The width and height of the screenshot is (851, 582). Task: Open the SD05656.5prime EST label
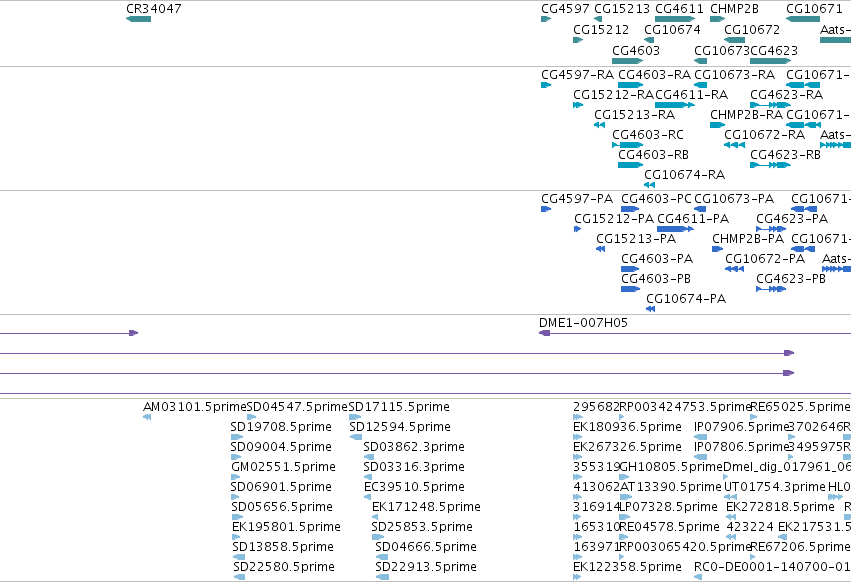pyautogui.click(x=282, y=508)
